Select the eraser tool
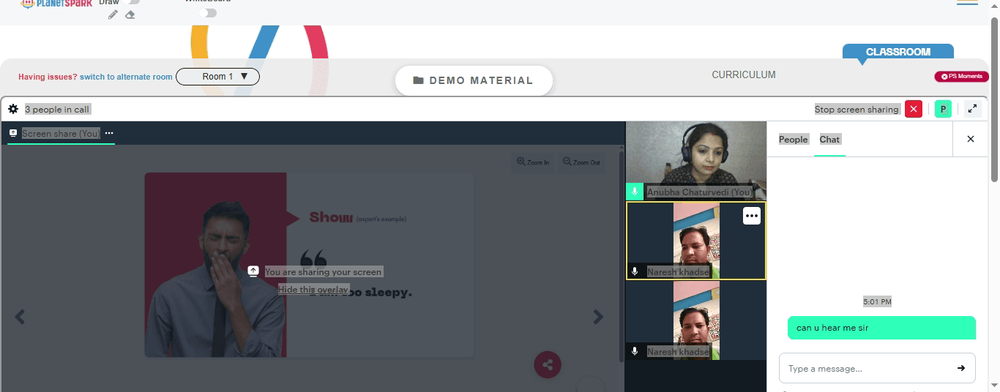This screenshot has width=1000, height=392. point(130,15)
